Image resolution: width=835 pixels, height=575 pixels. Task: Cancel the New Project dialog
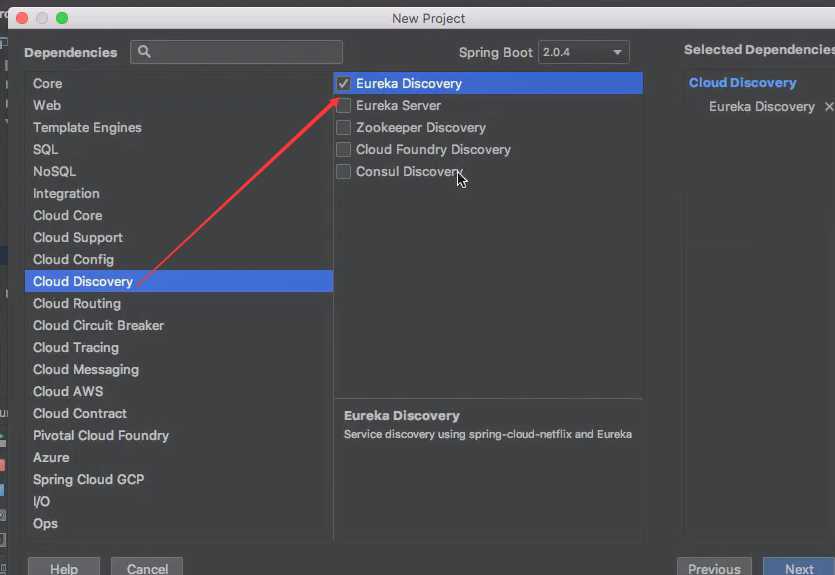pyautogui.click(x=147, y=568)
